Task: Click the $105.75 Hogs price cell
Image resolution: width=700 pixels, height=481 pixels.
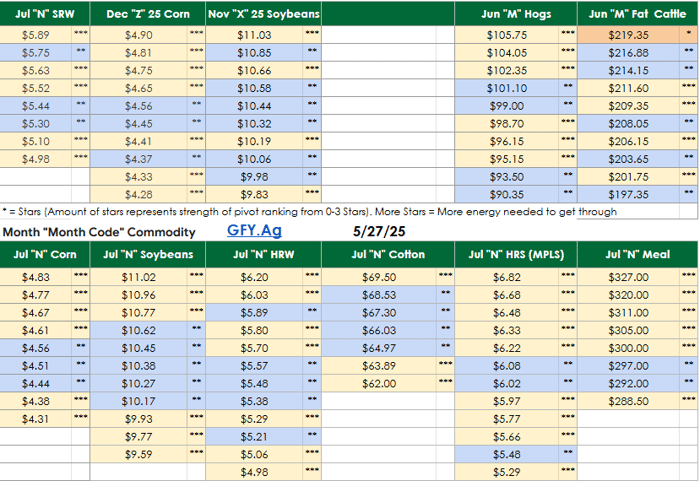Action: click(507, 34)
